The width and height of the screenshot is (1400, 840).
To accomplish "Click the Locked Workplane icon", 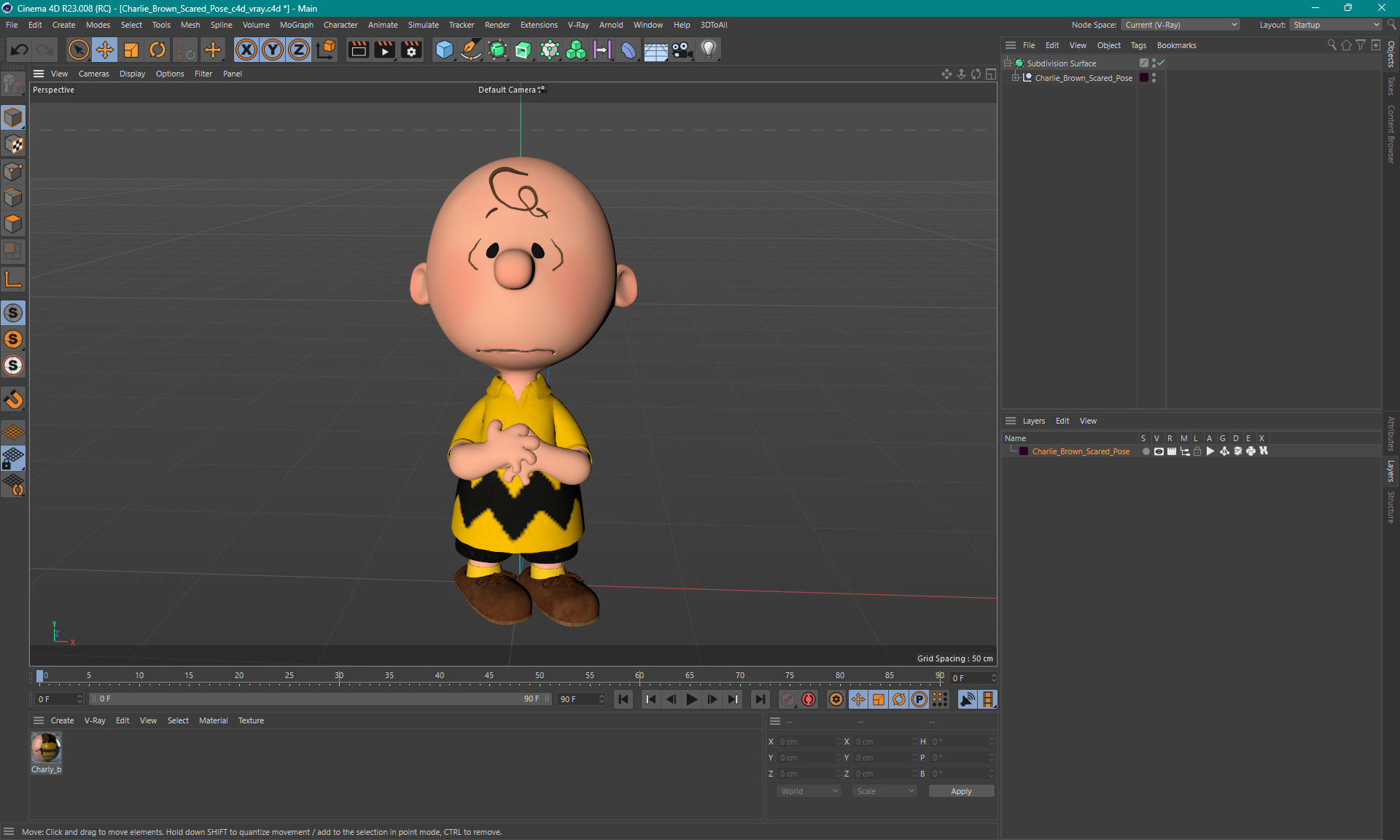I will coord(13,459).
